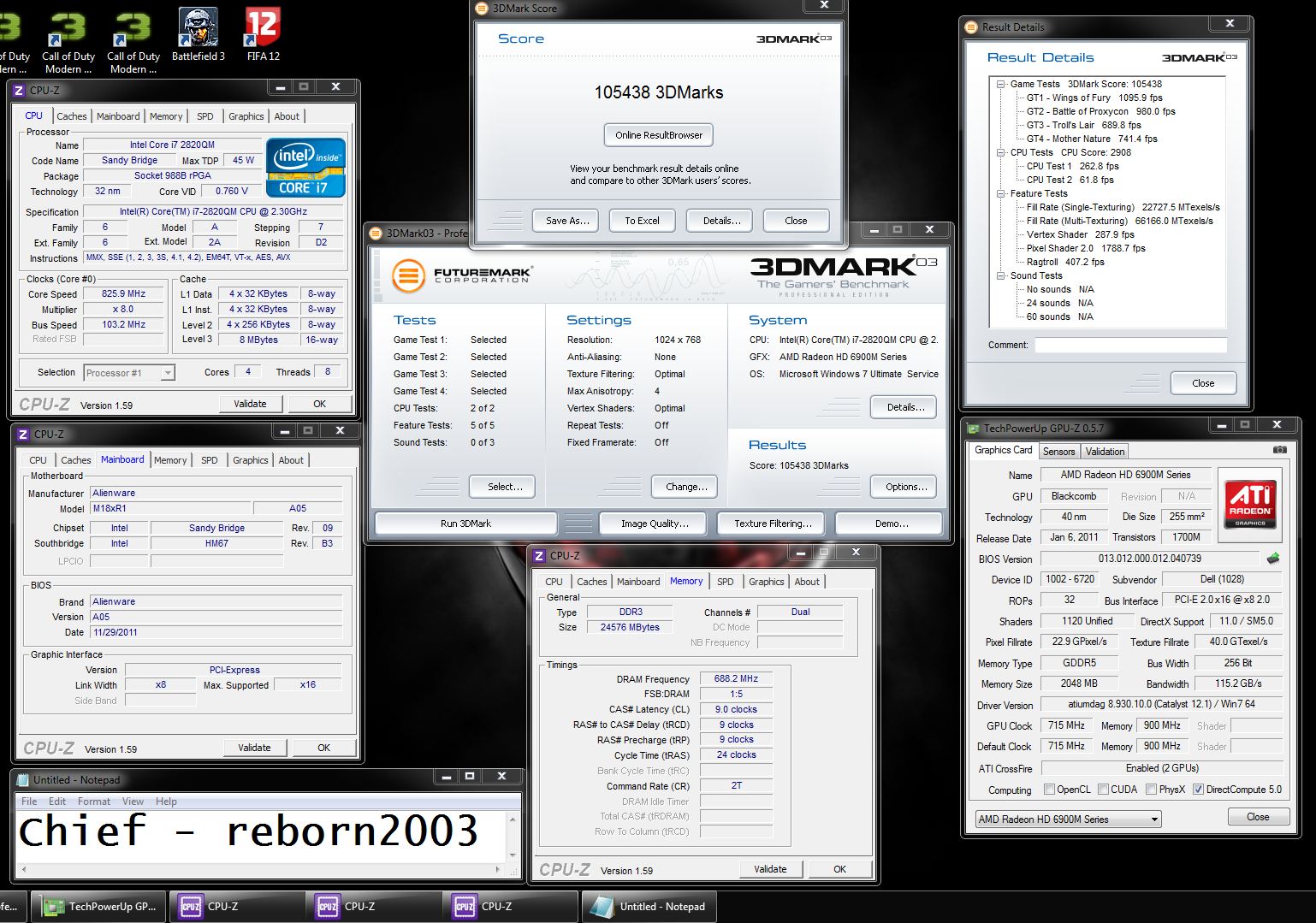This screenshot has height=923, width=1316.
Task: Open the Call of Duty Modern shortcut beside Battlefield 3
Action: click(x=133, y=40)
